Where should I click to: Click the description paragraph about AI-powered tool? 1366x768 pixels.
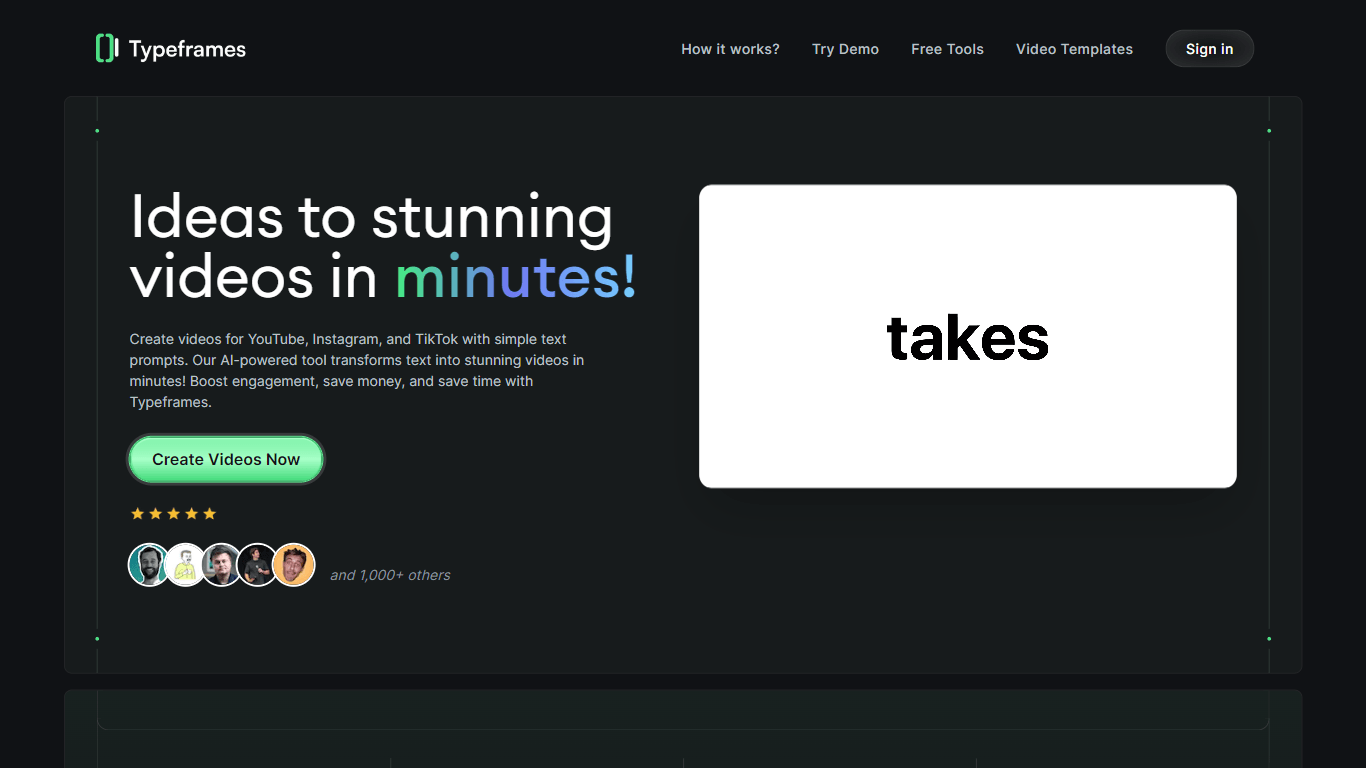(357, 370)
